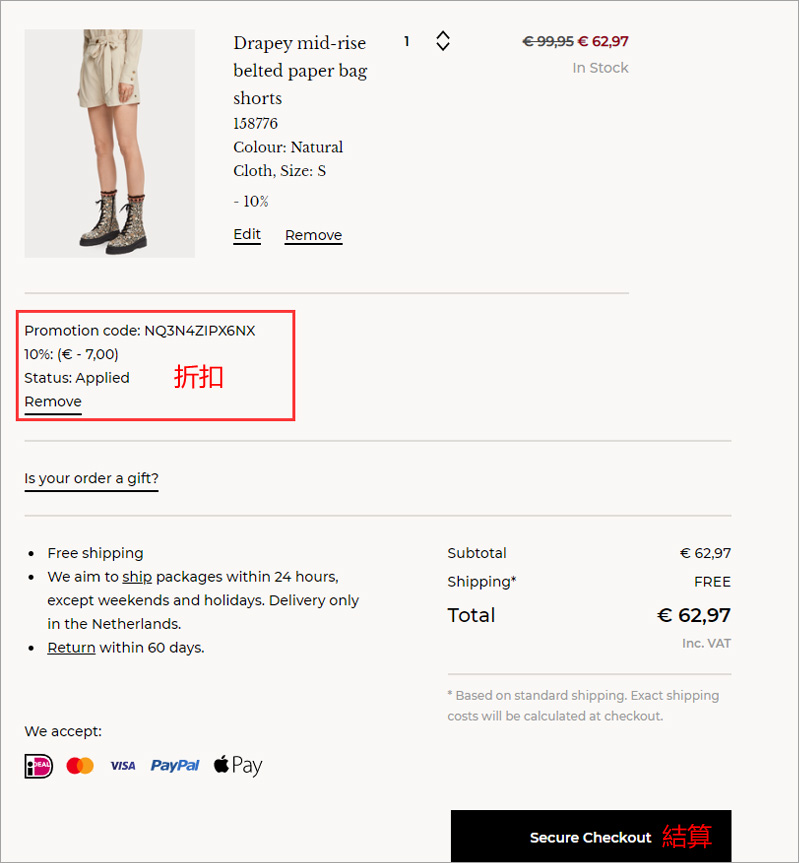Click the quantity value field
Screen dimensions: 800x863
point(407,41)
